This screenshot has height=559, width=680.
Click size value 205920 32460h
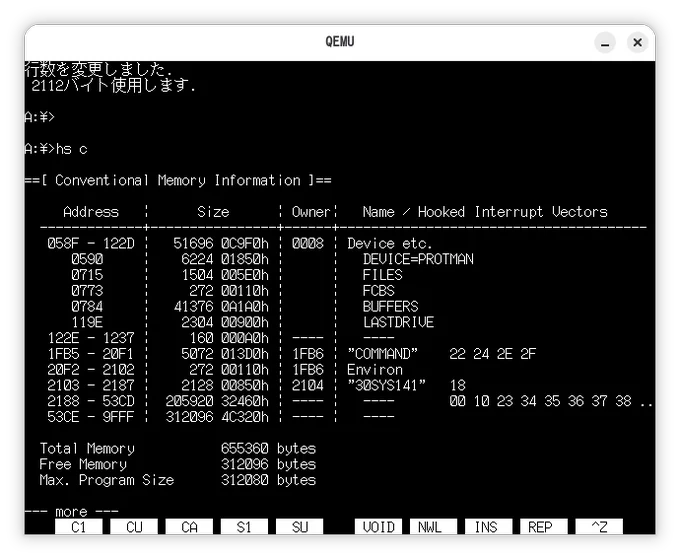tap(217, 401)
